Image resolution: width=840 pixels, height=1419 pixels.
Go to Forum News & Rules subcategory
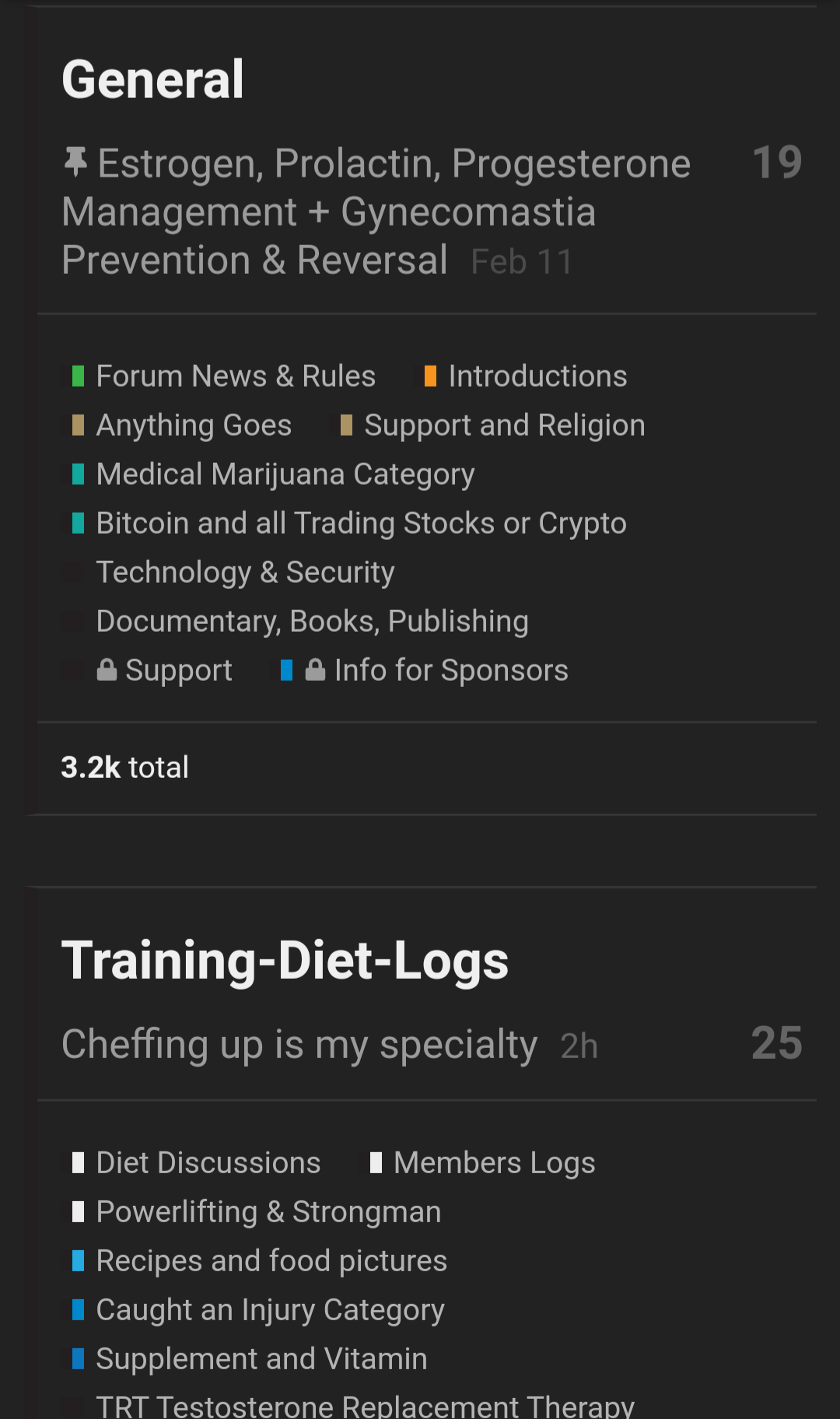(x=236, y=377)
